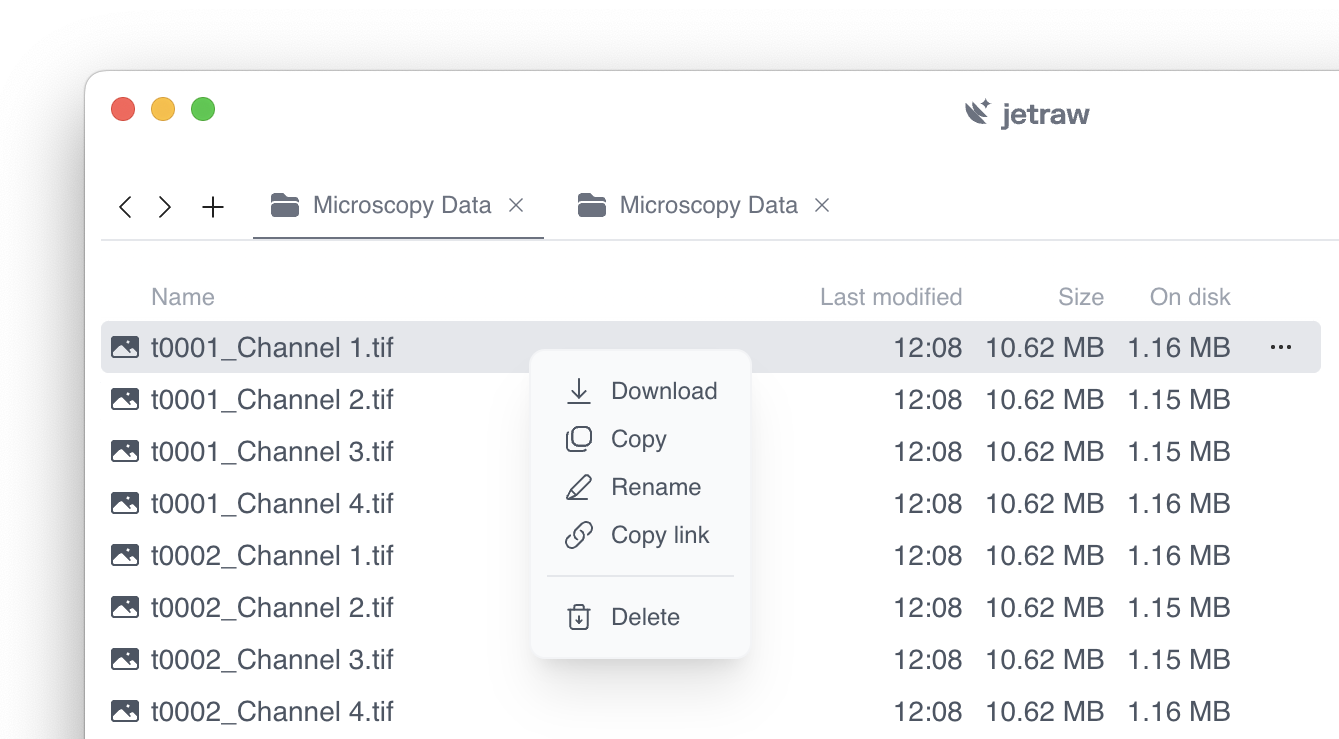Viewport: 1339px width, 739px height.
Task: Click the back navigation arrow
Action: tap(125, 207)
